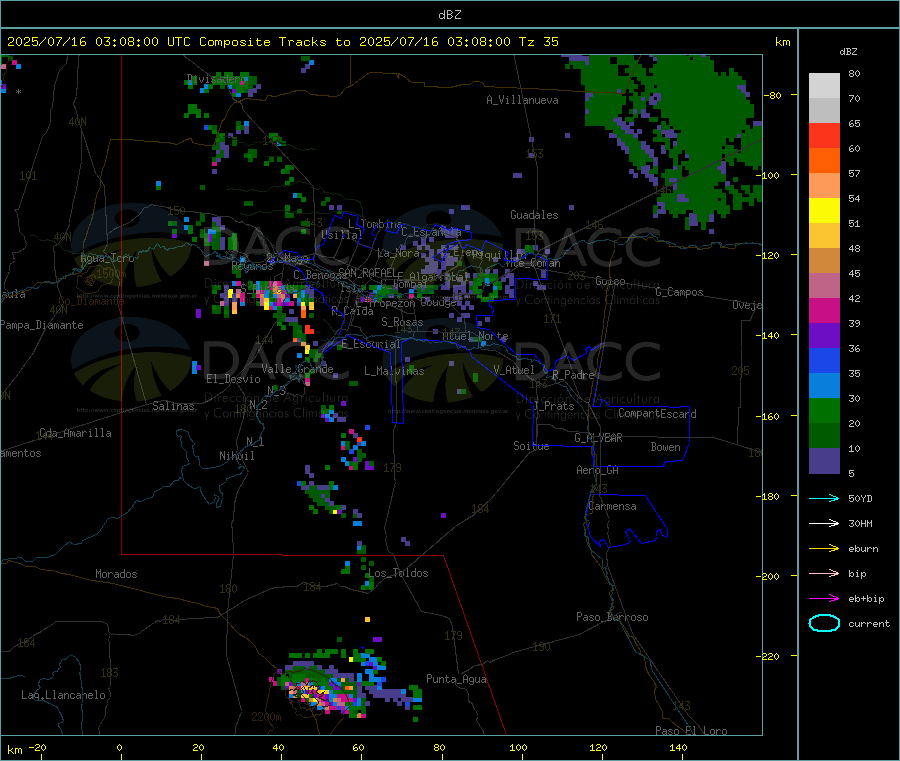Click the A_Villanueva map label
The height and width of the screenshot is (761, 900).
point(522,100)
